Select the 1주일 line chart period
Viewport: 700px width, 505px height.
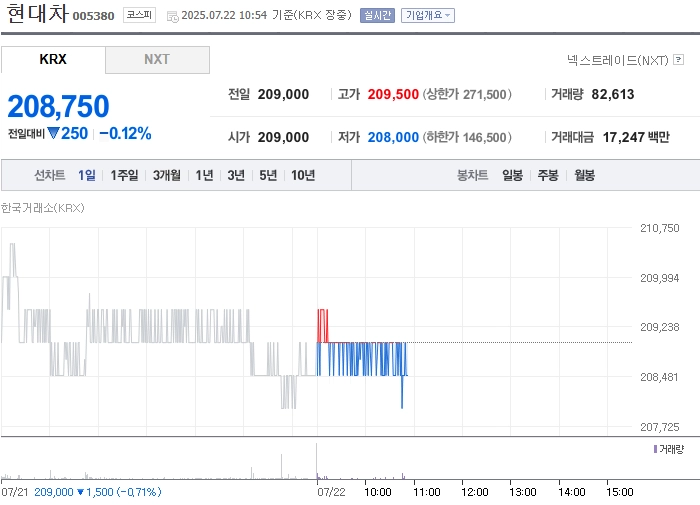click(124, 175)
